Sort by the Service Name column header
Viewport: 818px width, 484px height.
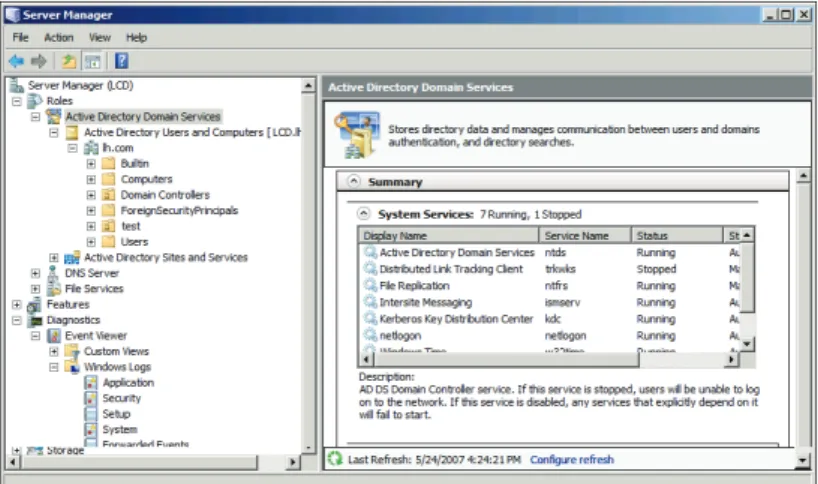pos(585,236)
